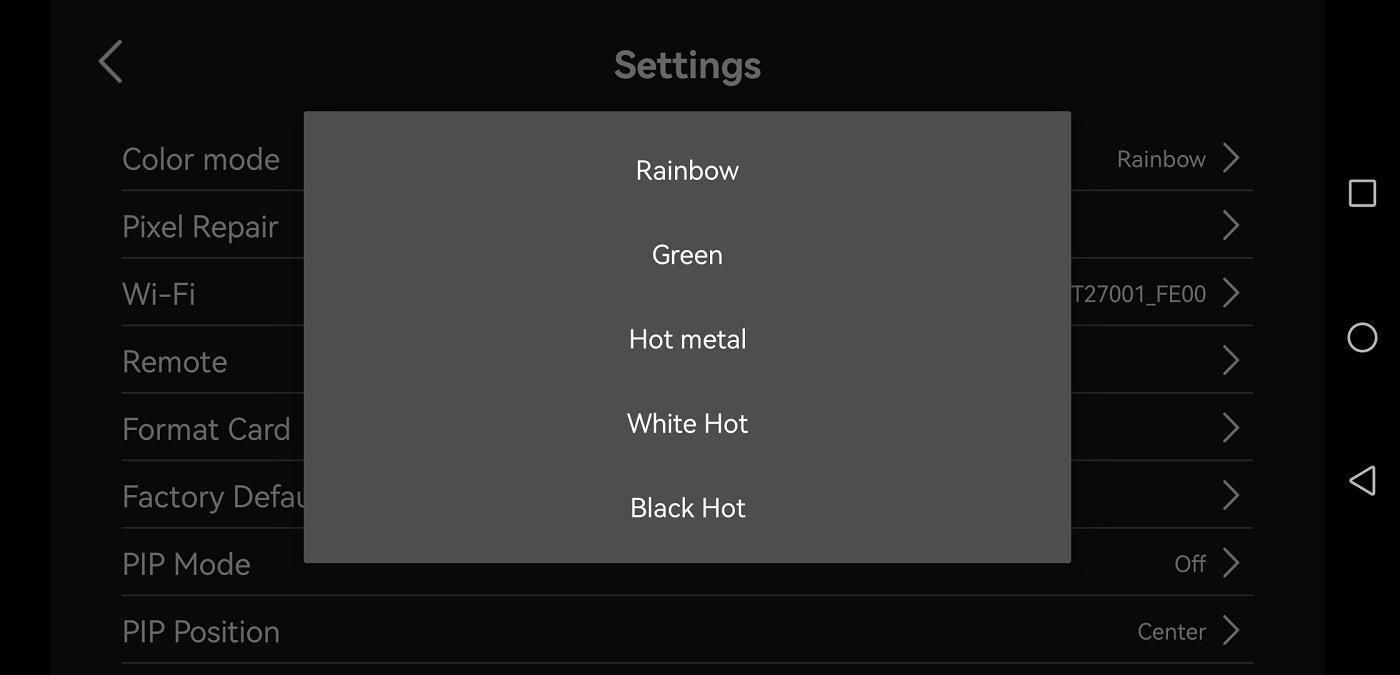Screen dimensions: 1400x675
Task: Expand Remote row chevron
Action: (x=1231, y=361)
